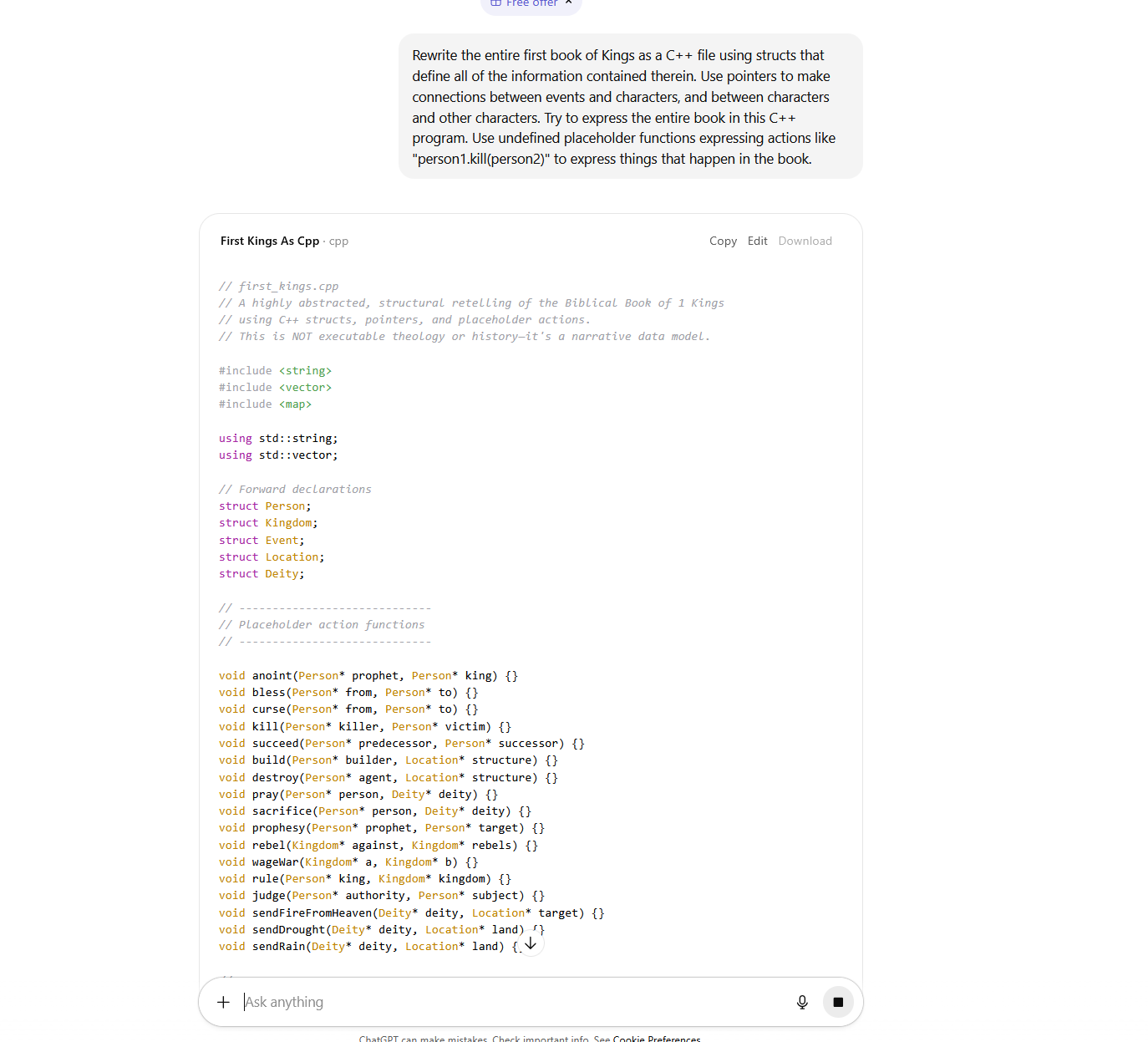
Task: Click the "void wageWar" function line
Action: pos(349,862)
